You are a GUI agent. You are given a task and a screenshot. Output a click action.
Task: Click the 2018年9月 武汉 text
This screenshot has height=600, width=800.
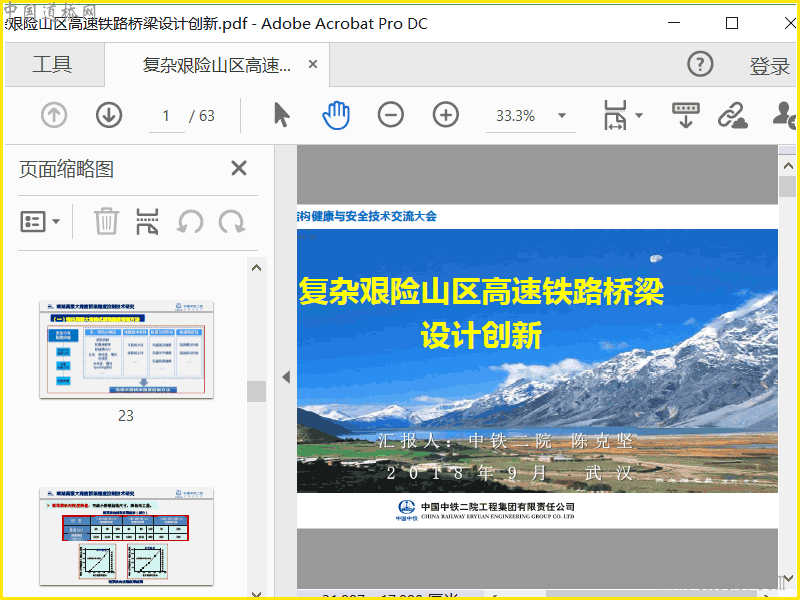click(x=509, y=473)
